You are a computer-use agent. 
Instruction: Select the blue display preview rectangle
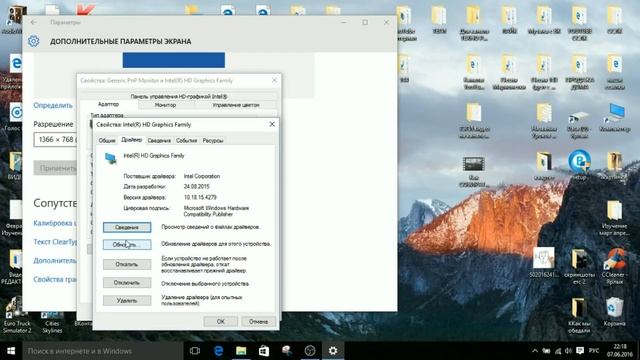[x=173, y=60]
